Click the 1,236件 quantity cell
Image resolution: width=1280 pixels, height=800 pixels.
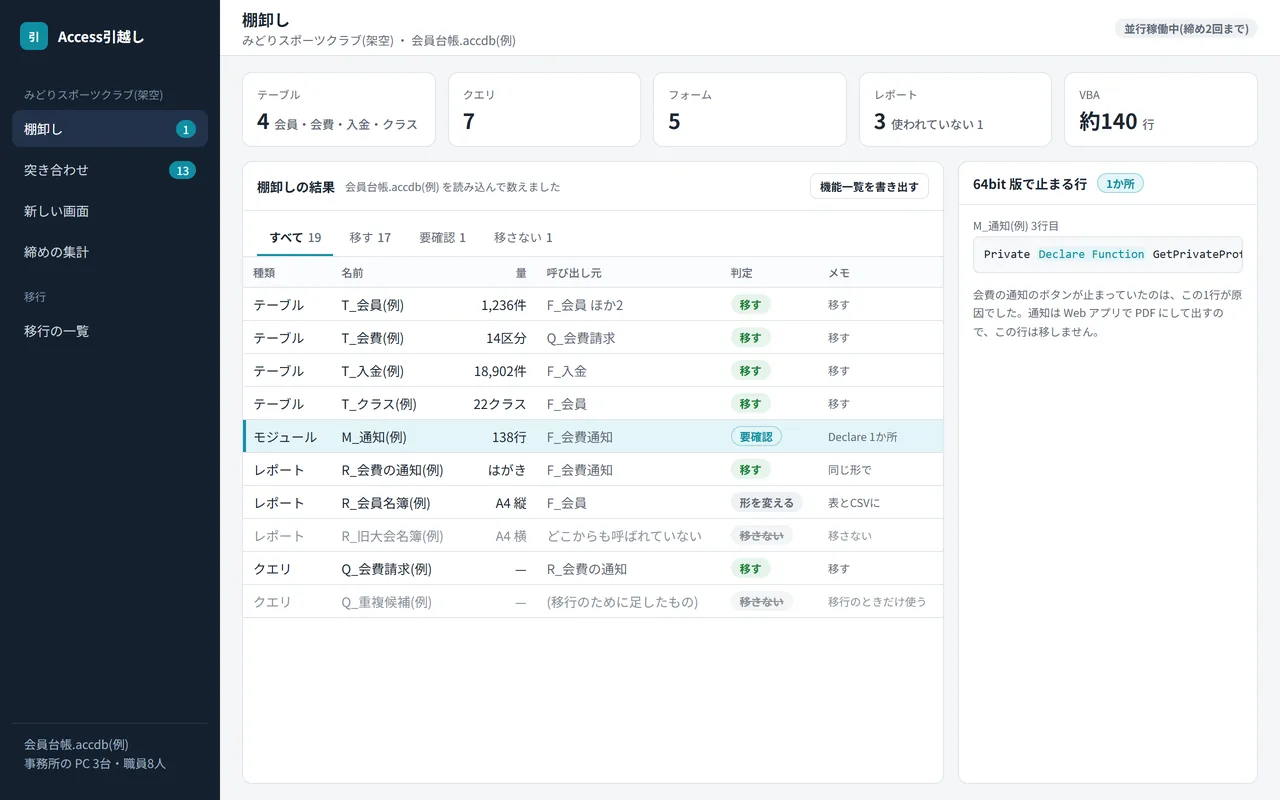(x=503, y=305)
